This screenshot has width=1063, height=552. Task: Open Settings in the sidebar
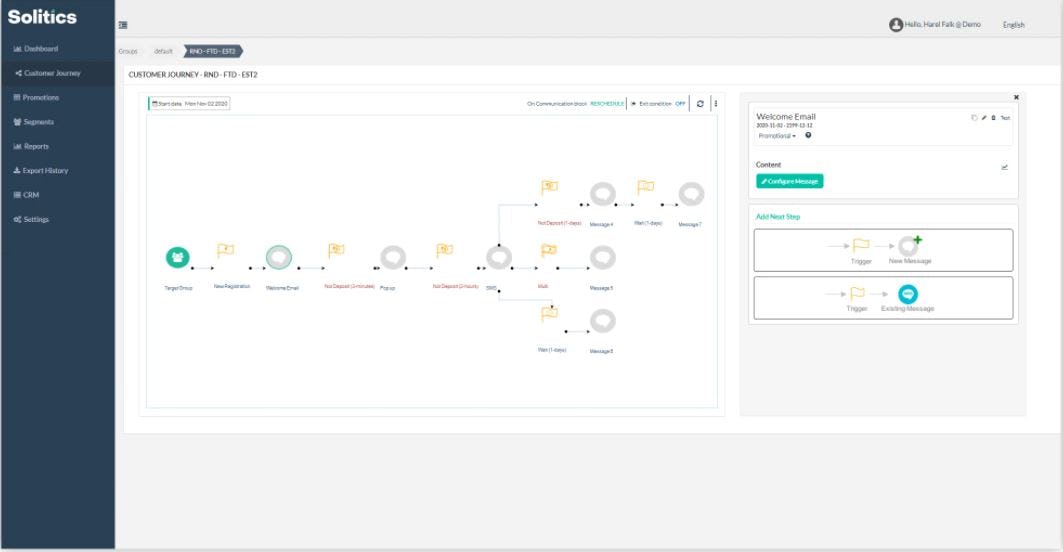(x=31, y=220)
